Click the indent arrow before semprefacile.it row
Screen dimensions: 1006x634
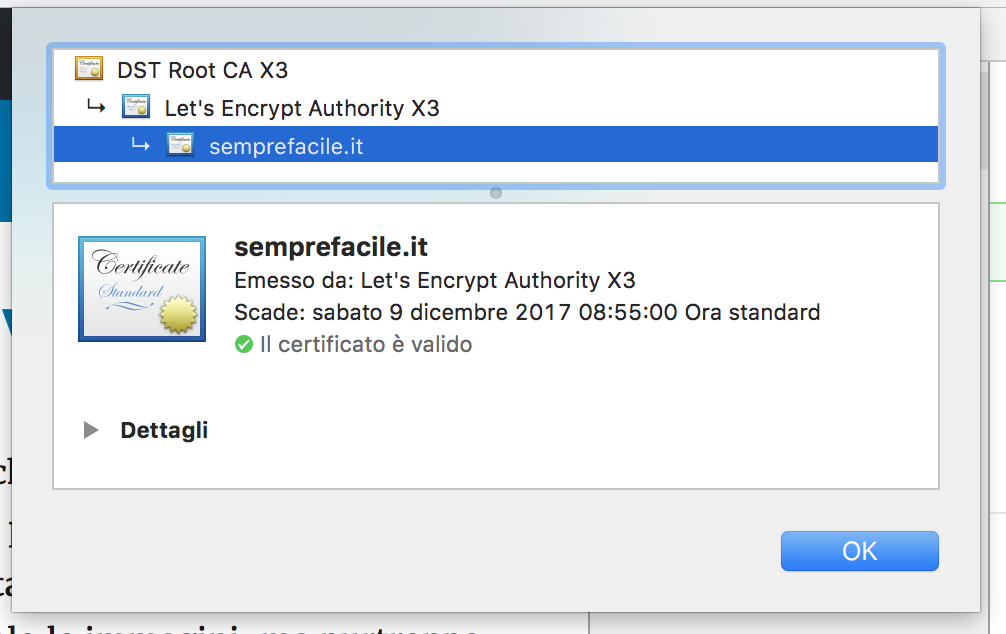point(141,144)
